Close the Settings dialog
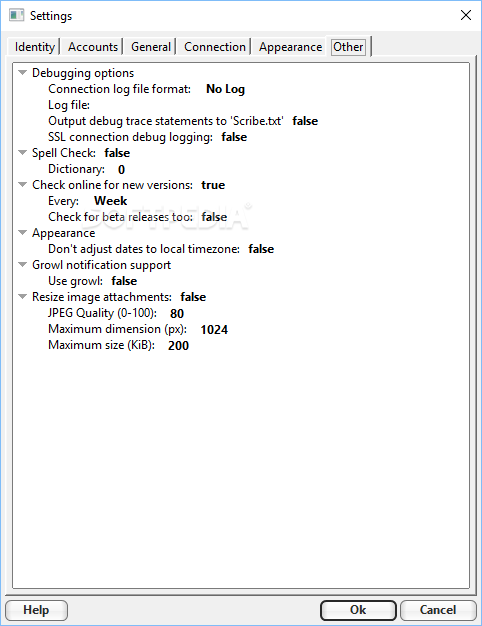Image resolution: width=482 pixels, height=626 pixels. click(466, 15)
